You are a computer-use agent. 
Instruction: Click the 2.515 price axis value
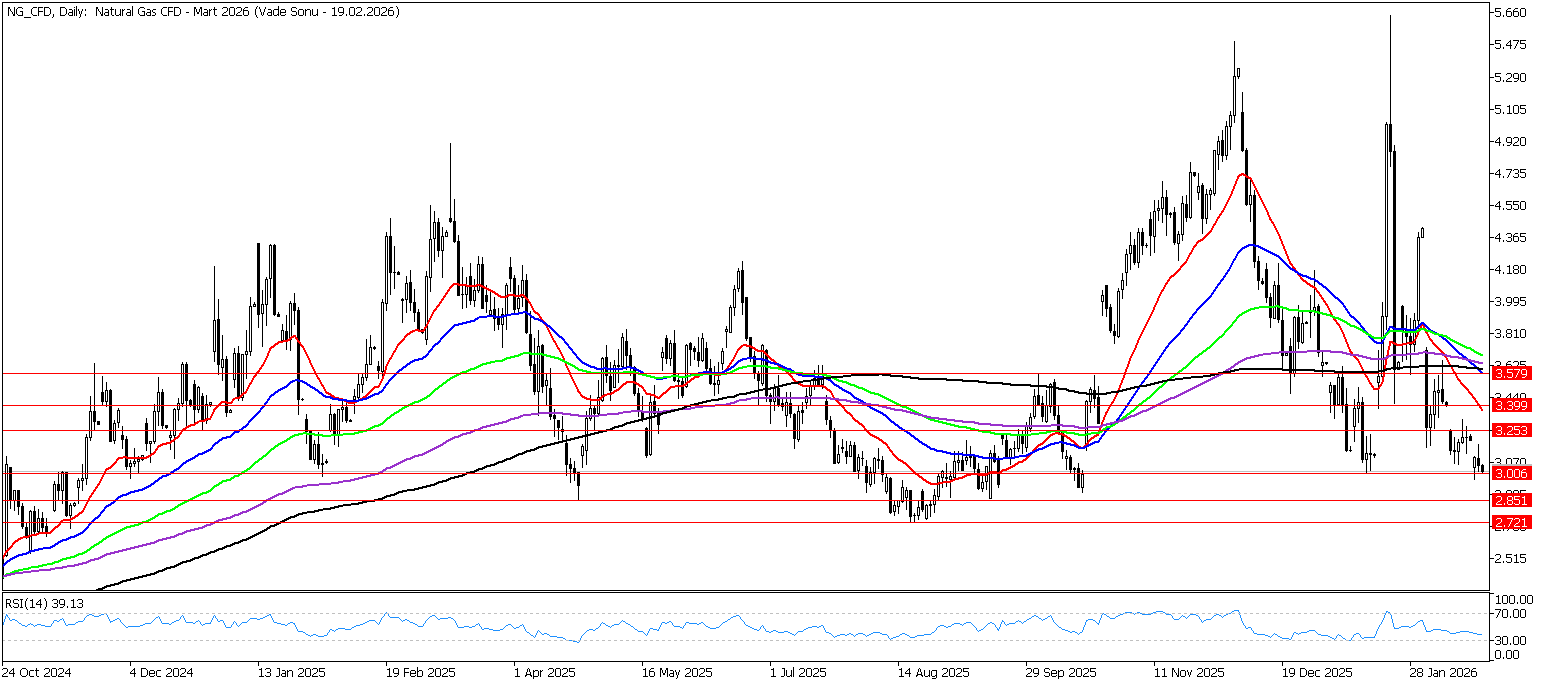pos(1508,557)
